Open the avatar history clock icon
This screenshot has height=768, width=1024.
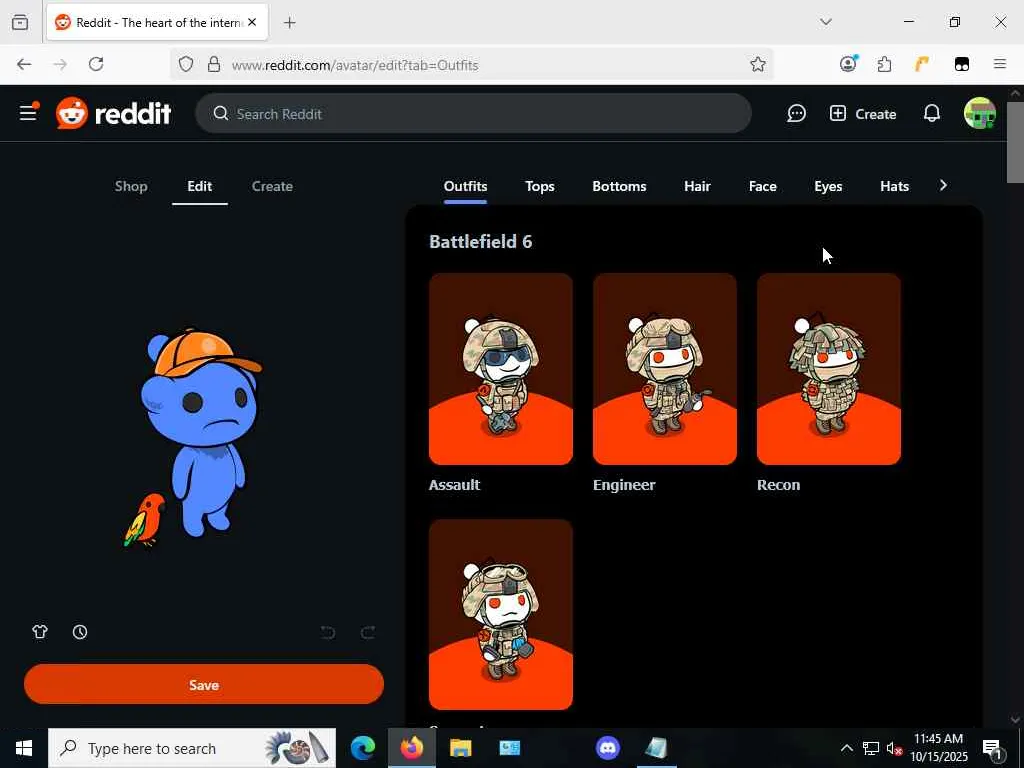[x=80, y=632]
